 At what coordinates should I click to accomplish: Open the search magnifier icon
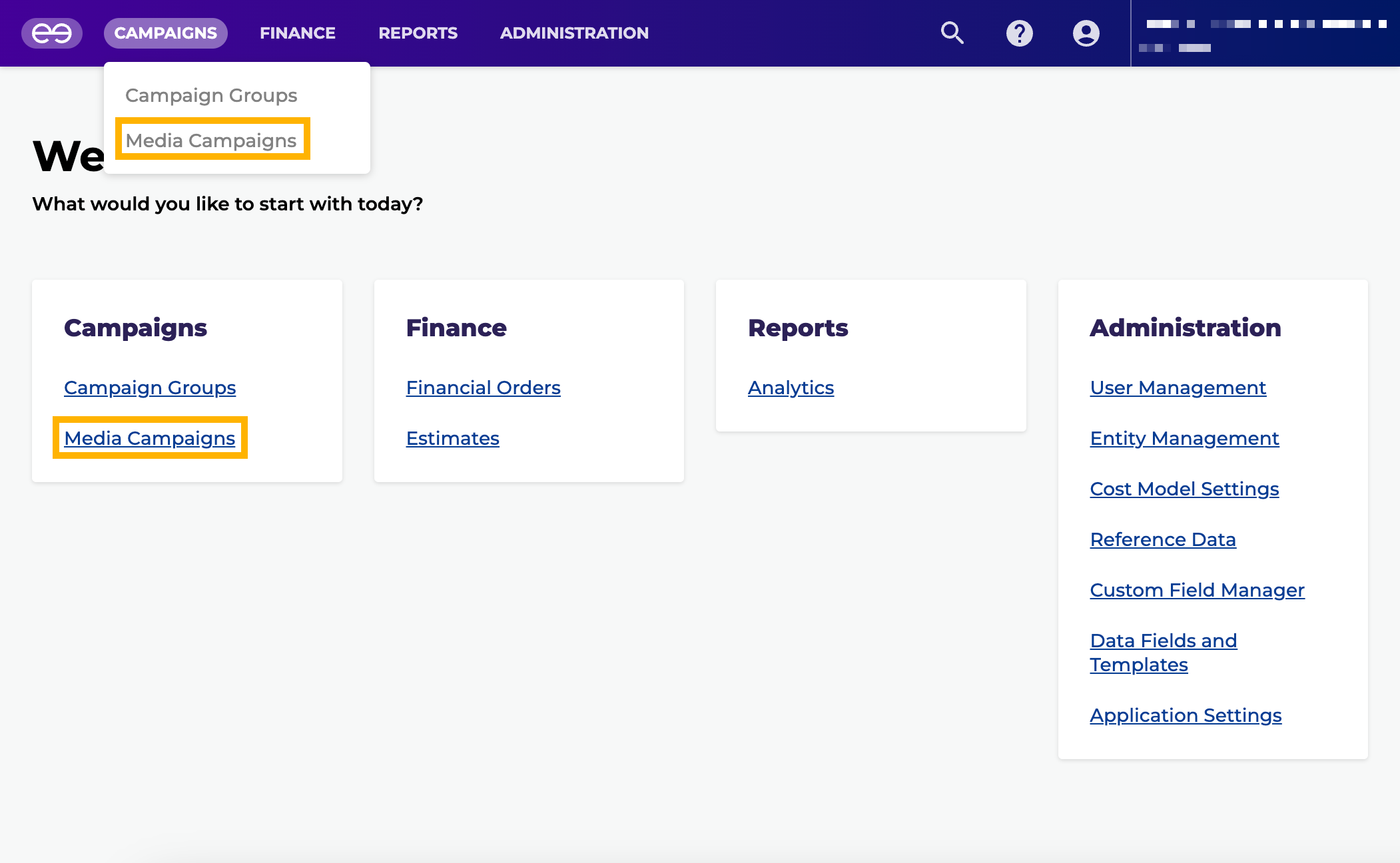[x=952, y=33]
